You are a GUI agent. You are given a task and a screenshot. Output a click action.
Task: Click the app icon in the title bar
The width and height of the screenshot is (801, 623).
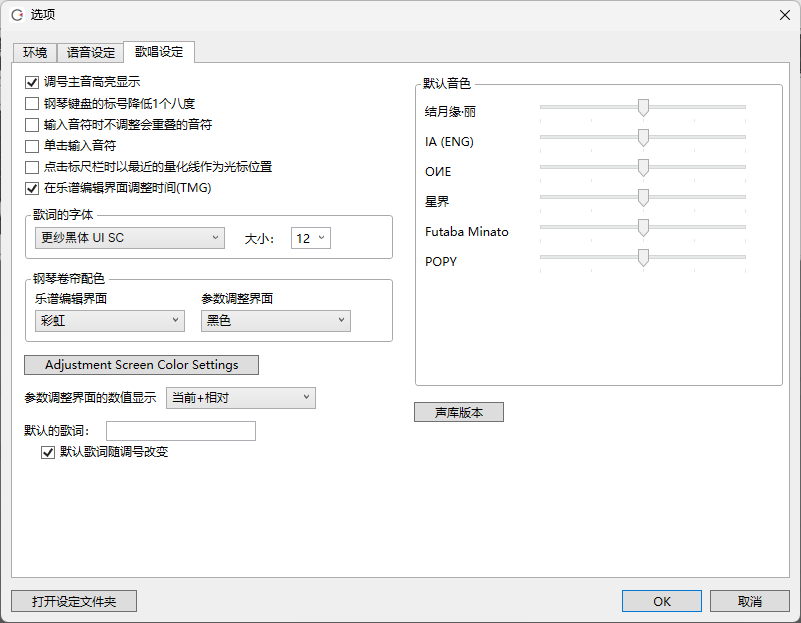(17, 15)
